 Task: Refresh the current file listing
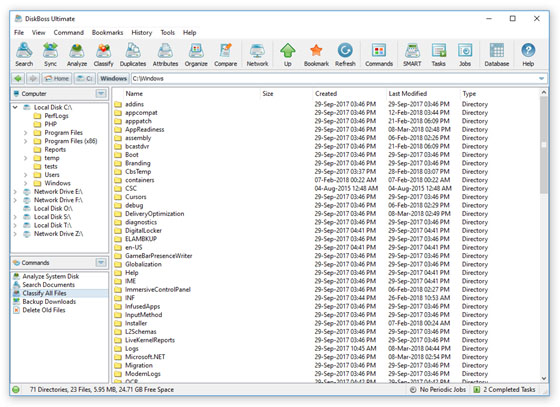(x=345, y=55)
